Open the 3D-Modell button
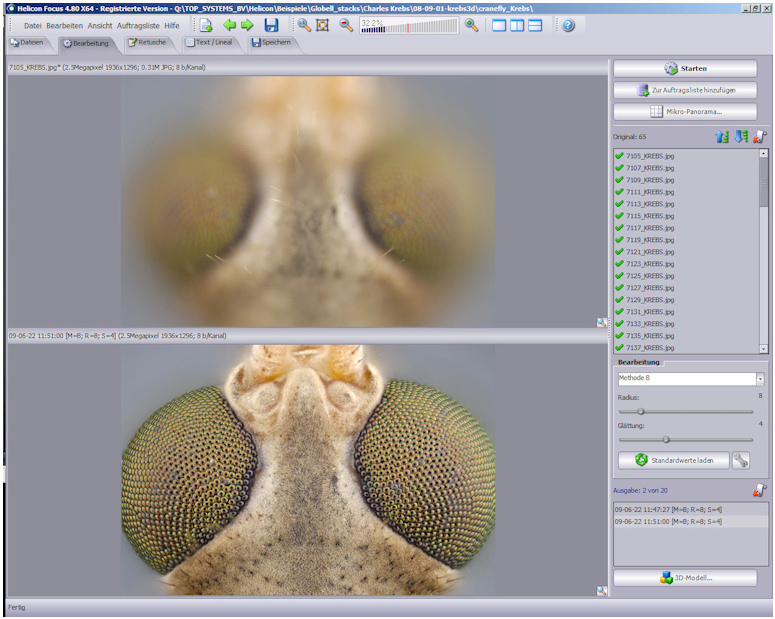The height and width of the screenshot is (619, 775). pyautogui.click(x=685, y=578)
